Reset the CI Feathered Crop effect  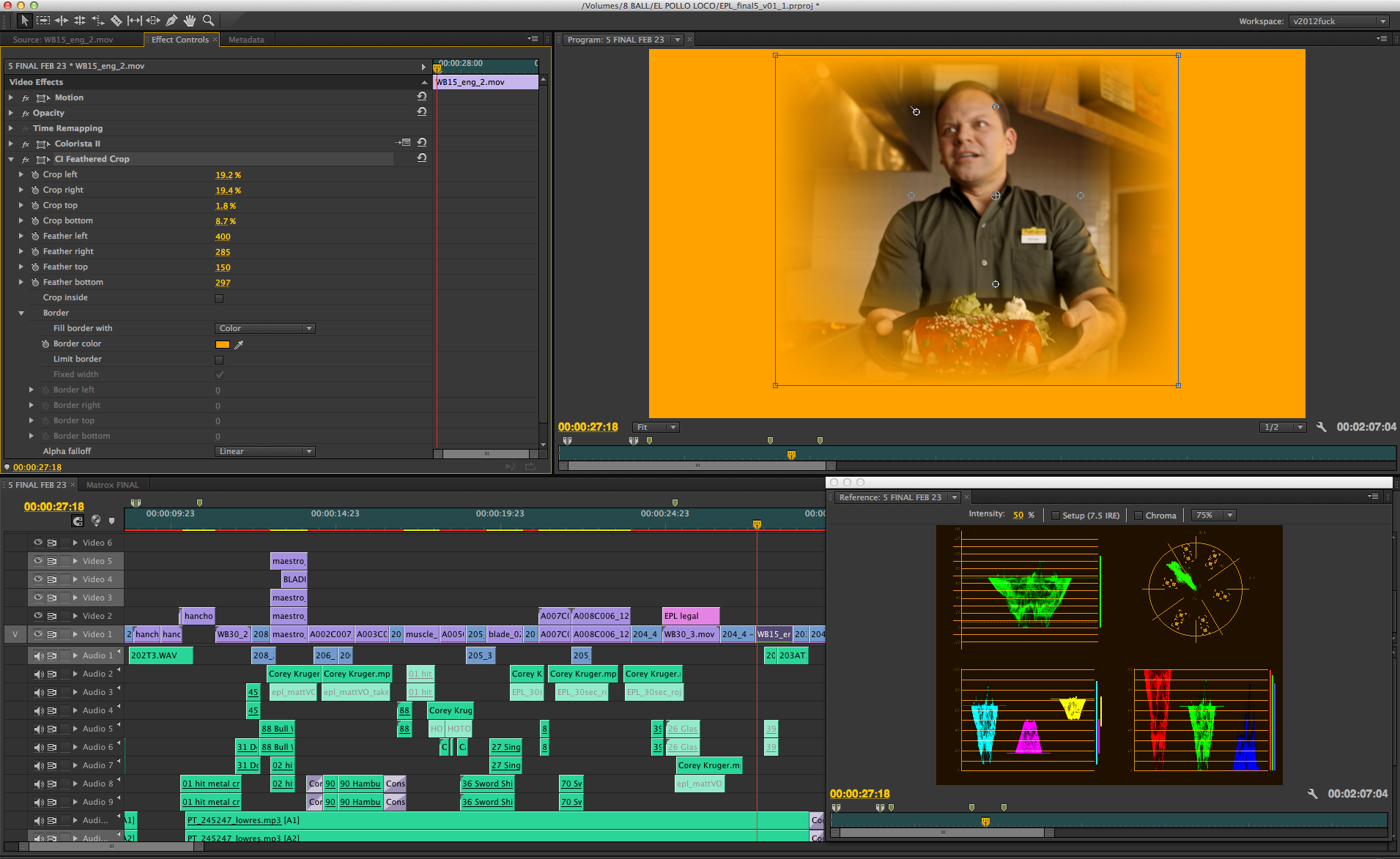click(x=422, y=158)
